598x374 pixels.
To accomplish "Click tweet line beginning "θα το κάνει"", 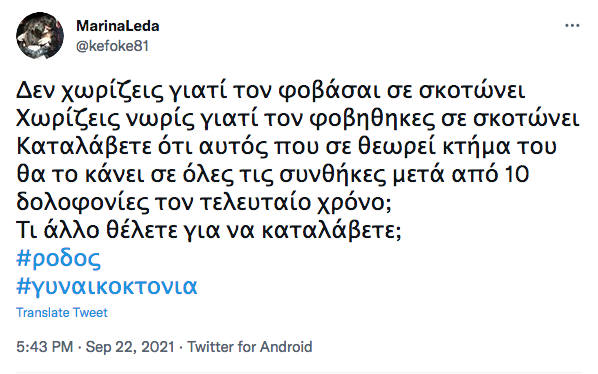I will (273, 174).
